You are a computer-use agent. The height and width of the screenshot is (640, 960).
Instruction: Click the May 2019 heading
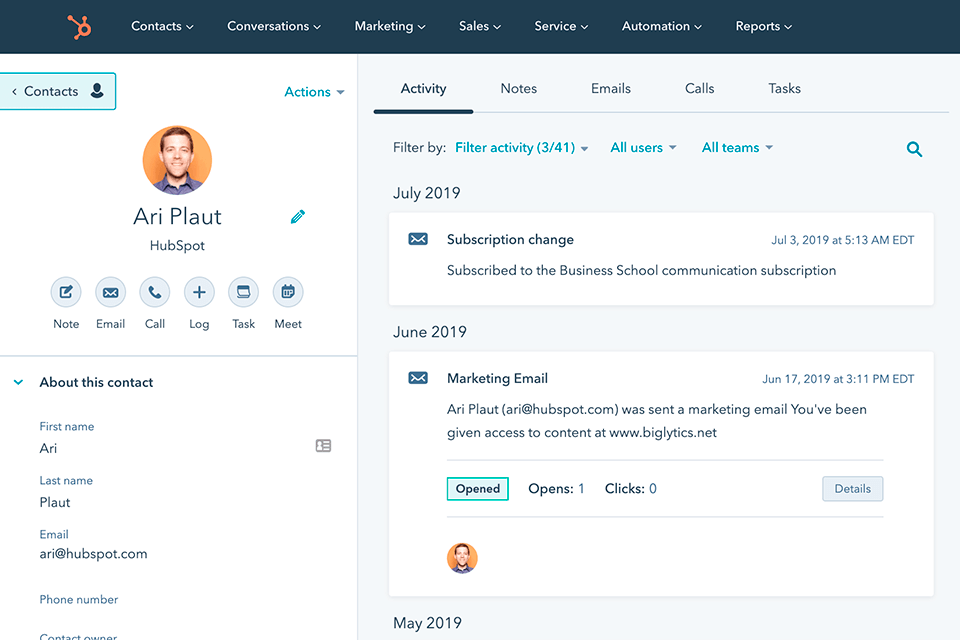[427, 623]
